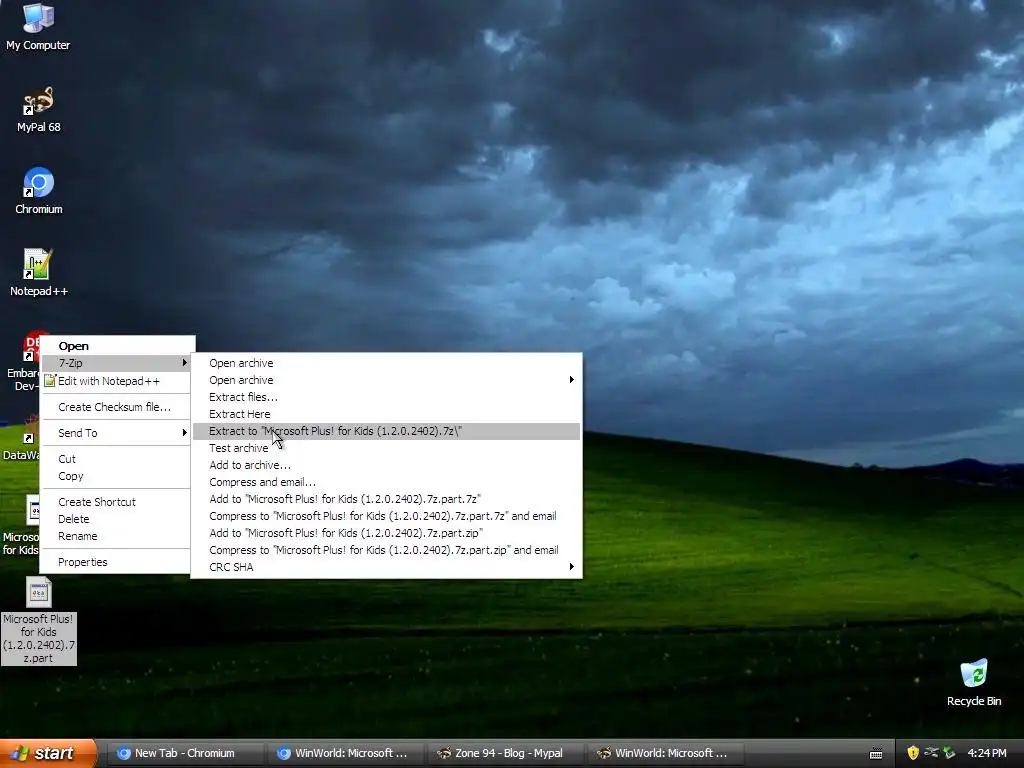Image resolution: width=1024 pixels, height=768 pixels.
Task: Open Chromium desktop shortcut
Action: tap(38, 191)
